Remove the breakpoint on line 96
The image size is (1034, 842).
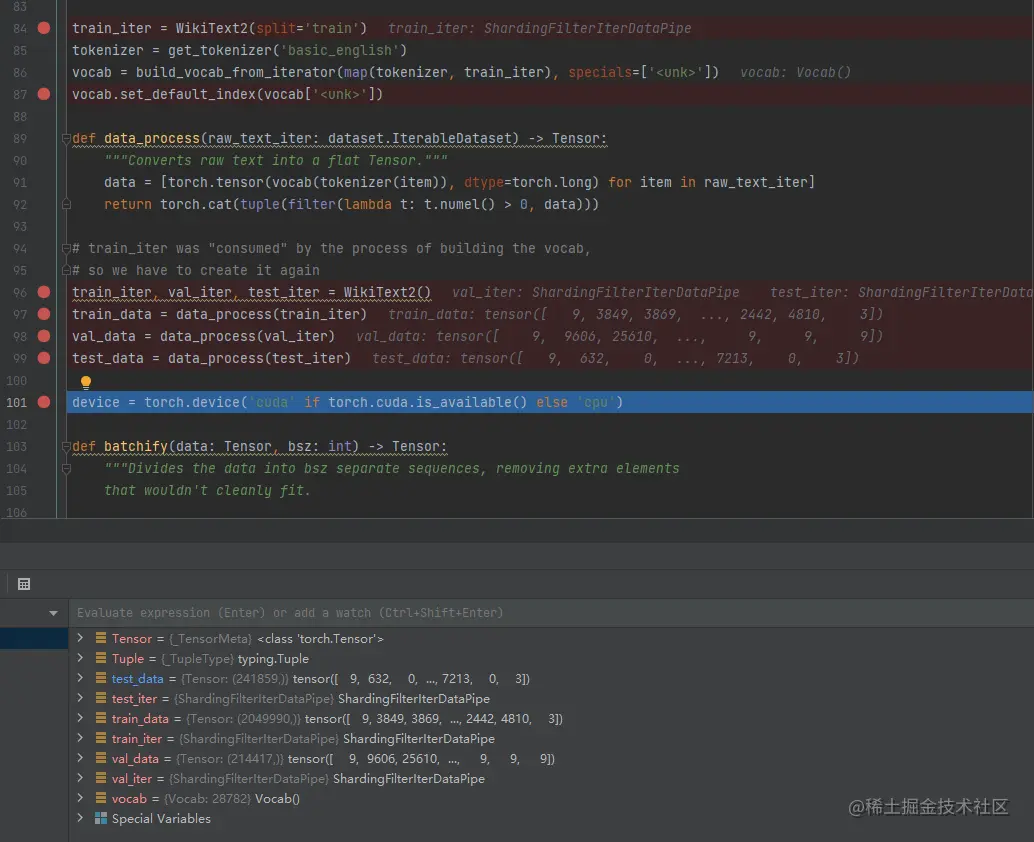pyautogui.click(x=44, y=292)
